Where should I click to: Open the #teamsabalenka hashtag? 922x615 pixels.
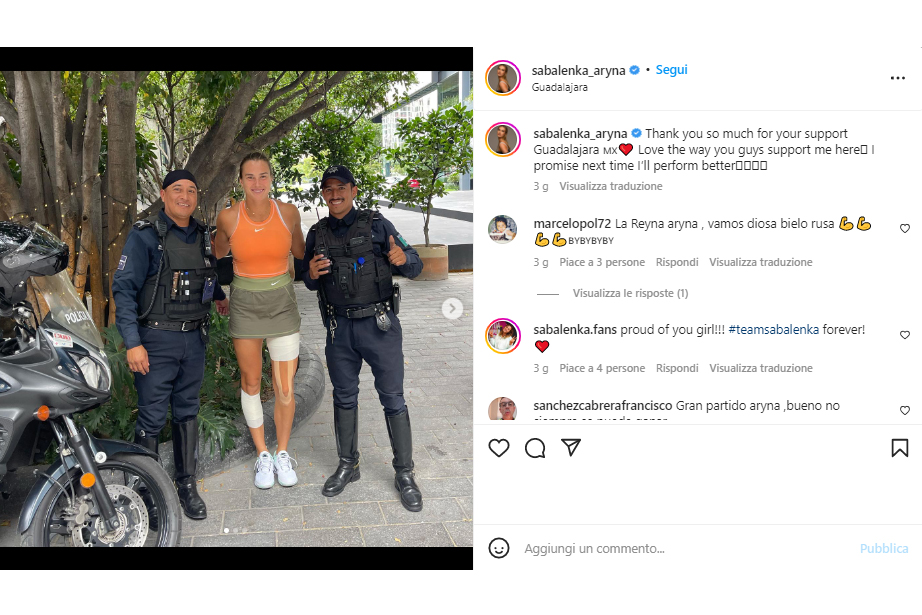coord(773,329)
